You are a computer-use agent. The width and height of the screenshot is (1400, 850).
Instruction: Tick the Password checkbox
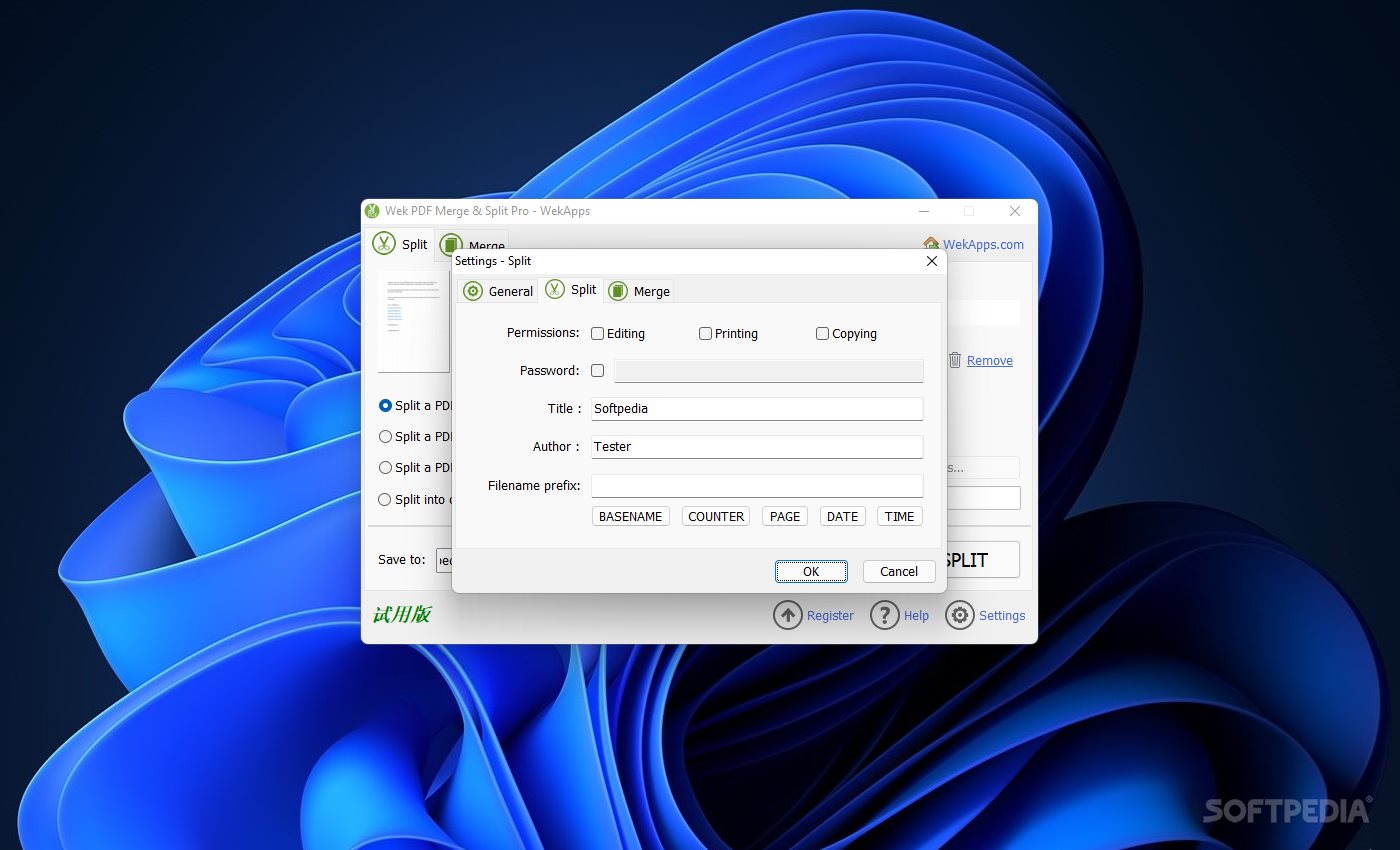click(597, 370)
